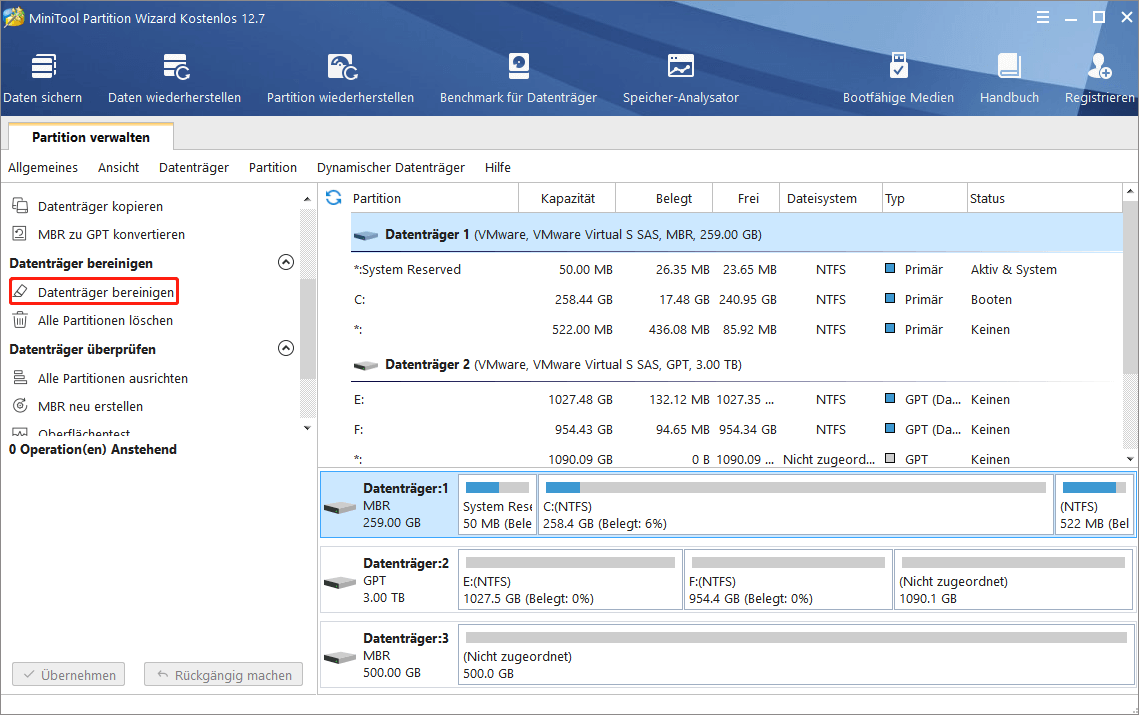Open the Ansicht menu
The height and width of the screenshot is (715, 1139).
(118, 167)
